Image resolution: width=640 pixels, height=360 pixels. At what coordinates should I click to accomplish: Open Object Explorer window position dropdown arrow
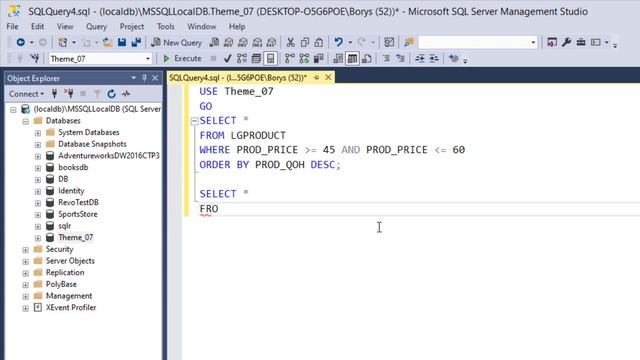click(133, 78)
